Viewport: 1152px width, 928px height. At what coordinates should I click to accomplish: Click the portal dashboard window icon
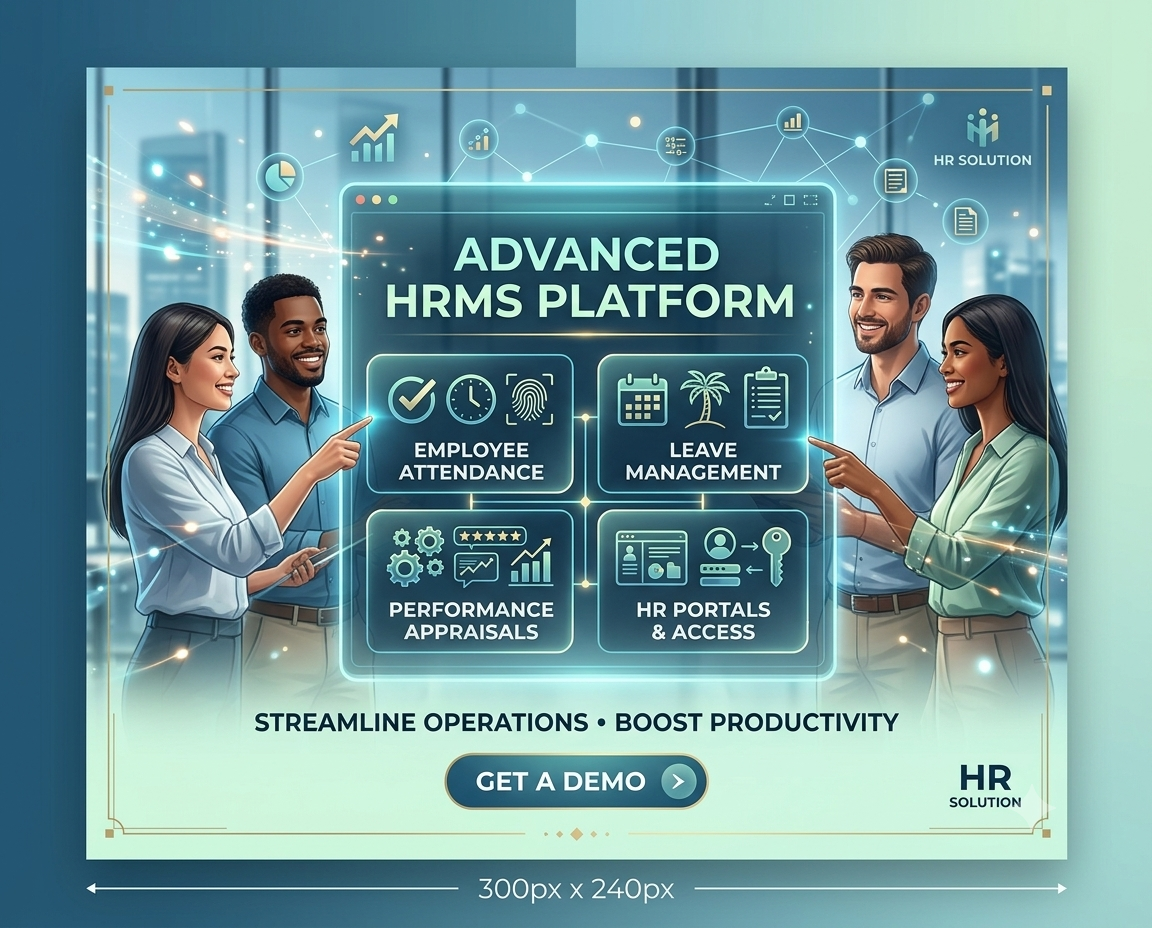651,558
